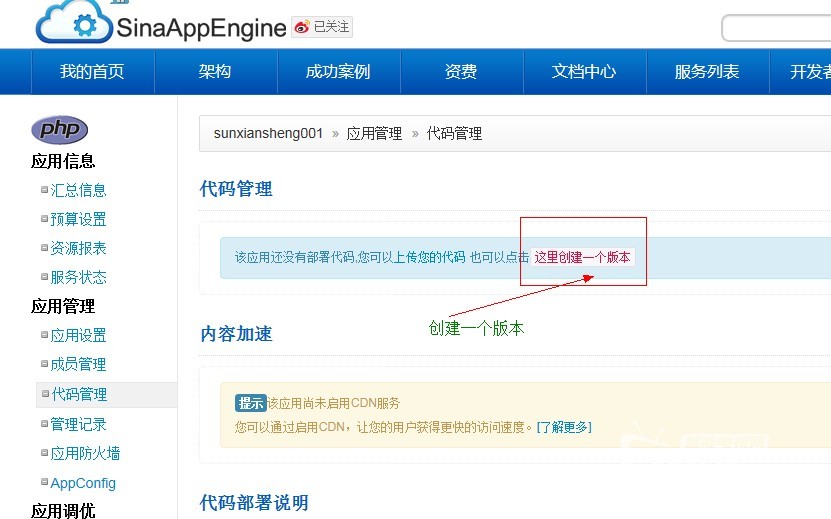Screen dimensions: 831x519
Task: Click the 代码管理 page heading
Action: coord(236,189)
